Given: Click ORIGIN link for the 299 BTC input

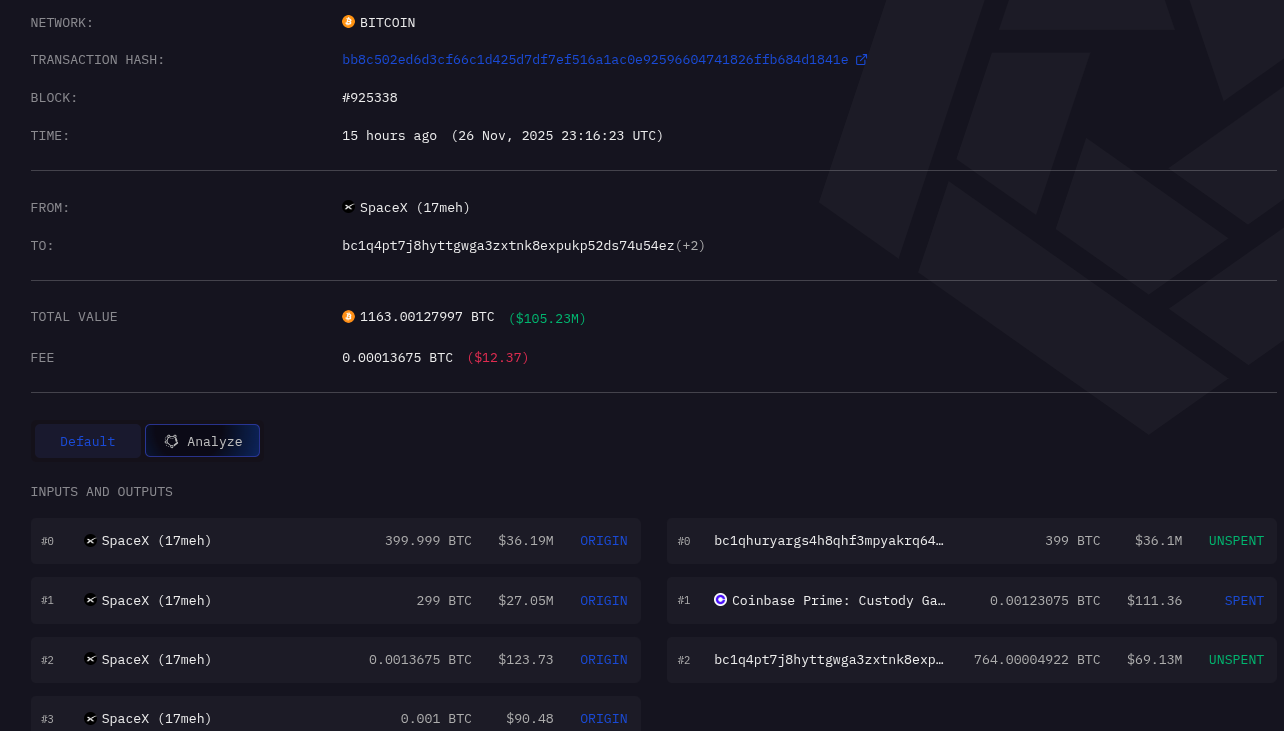Looking at the screenshot, I should click(x=604, y=601).
